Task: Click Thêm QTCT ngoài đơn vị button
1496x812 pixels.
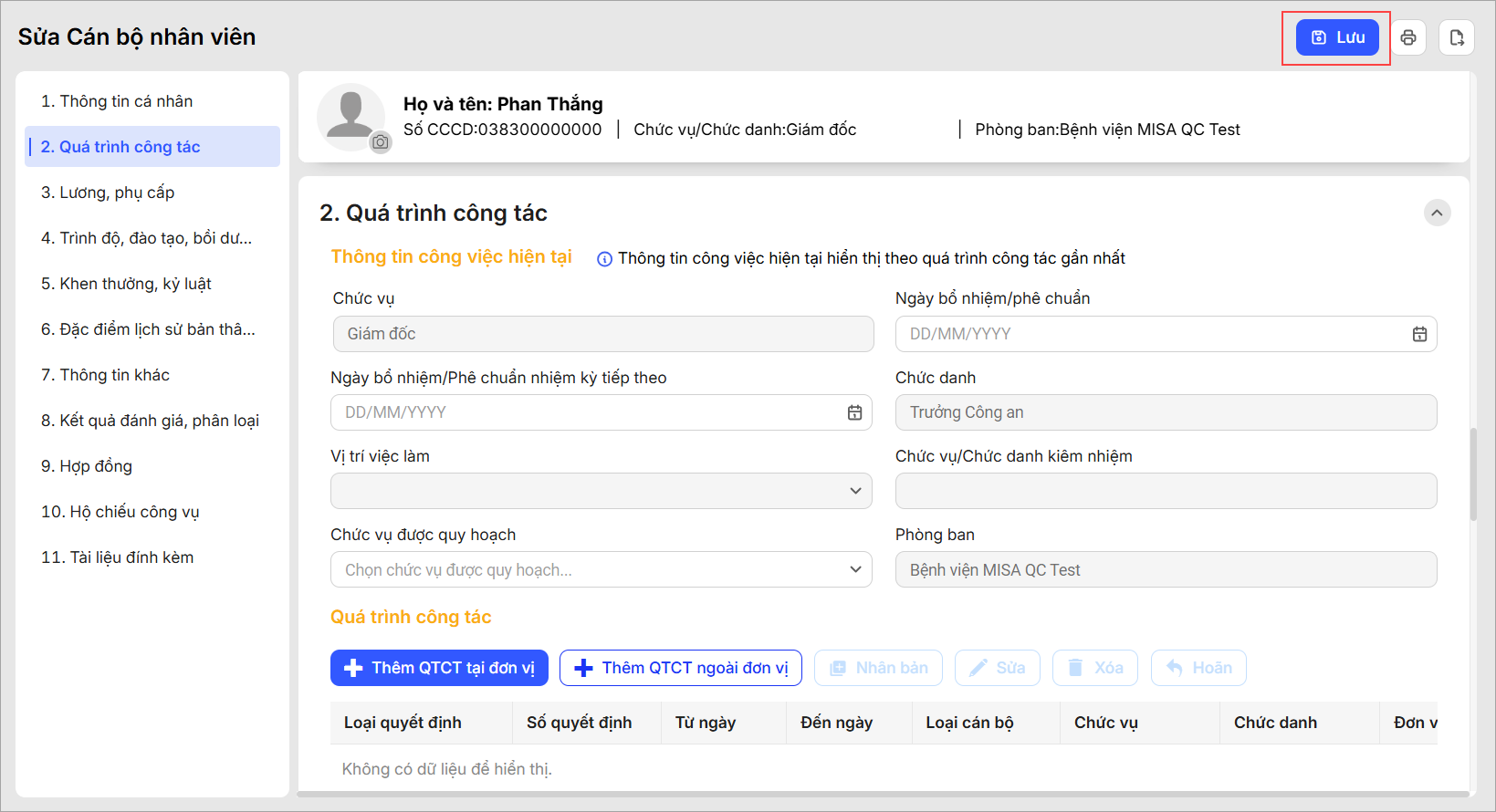Action: [x=680, y=668]
